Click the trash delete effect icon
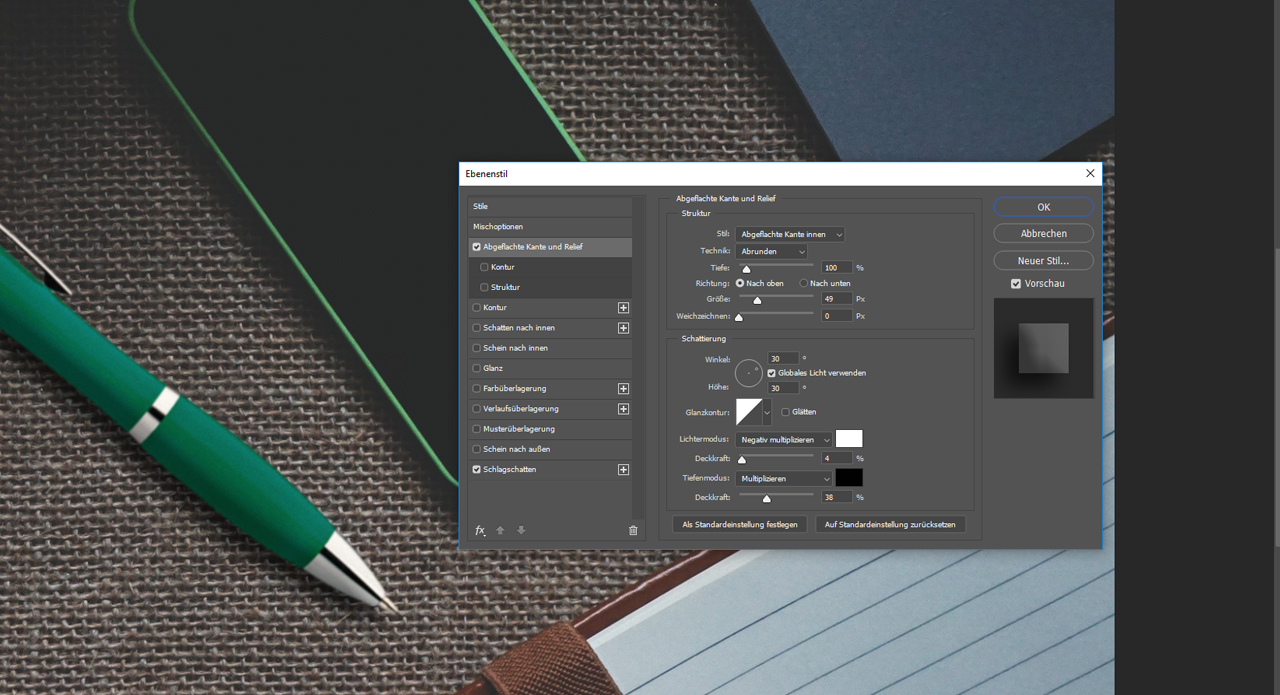Viewport: 1280px width, 695px height. 633,530
